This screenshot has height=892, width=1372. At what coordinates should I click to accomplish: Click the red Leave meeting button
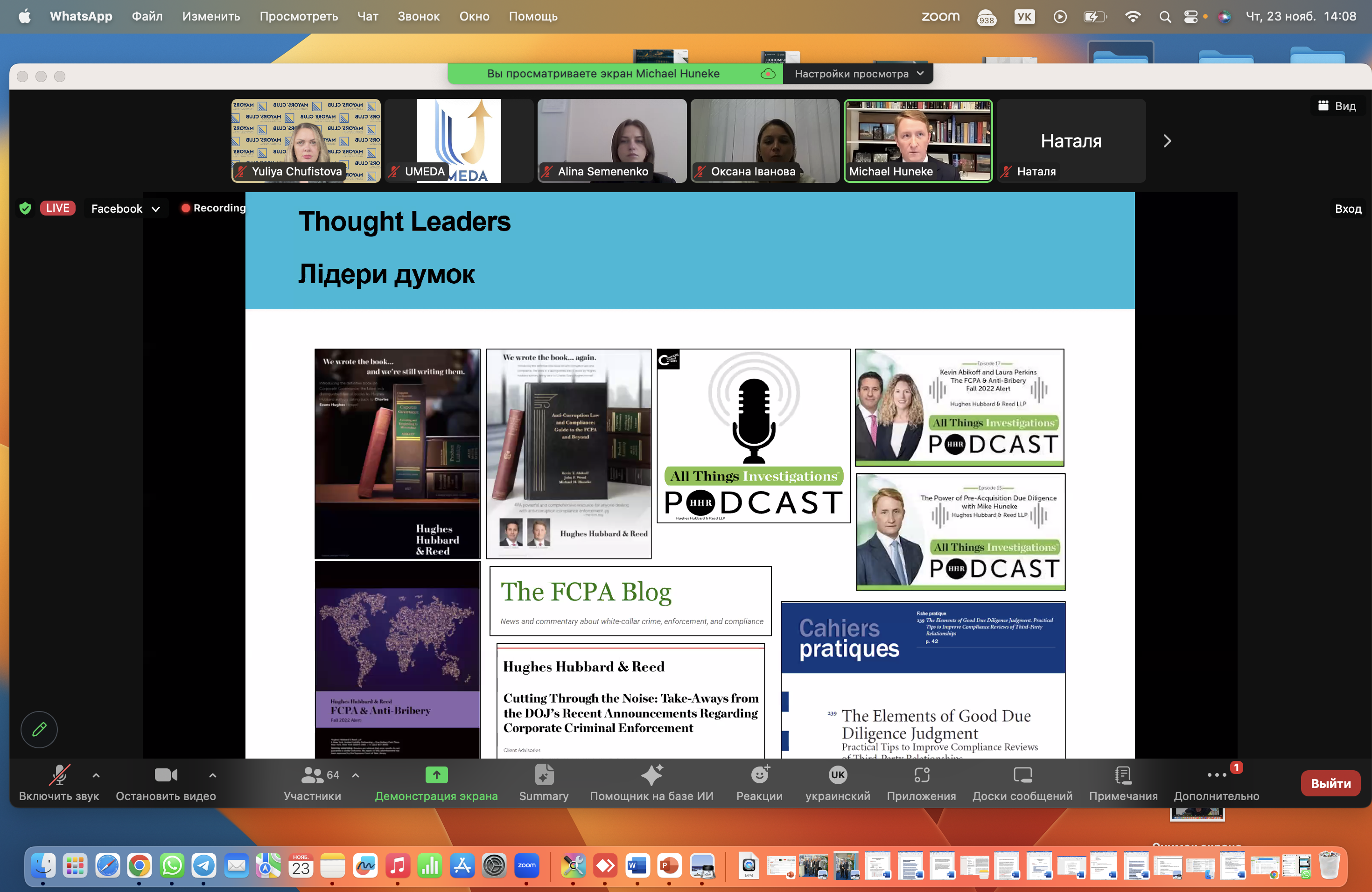[1330, 783]
